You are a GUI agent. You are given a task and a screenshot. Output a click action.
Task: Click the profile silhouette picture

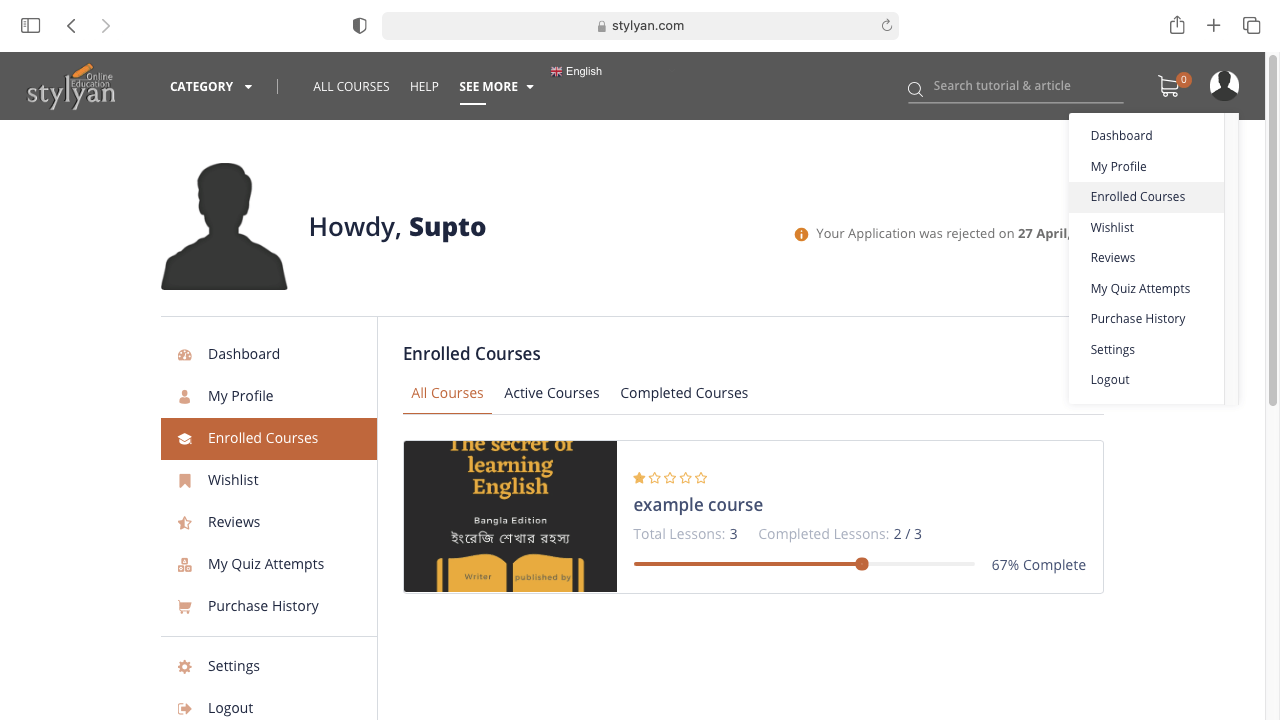tap(224, 226)
